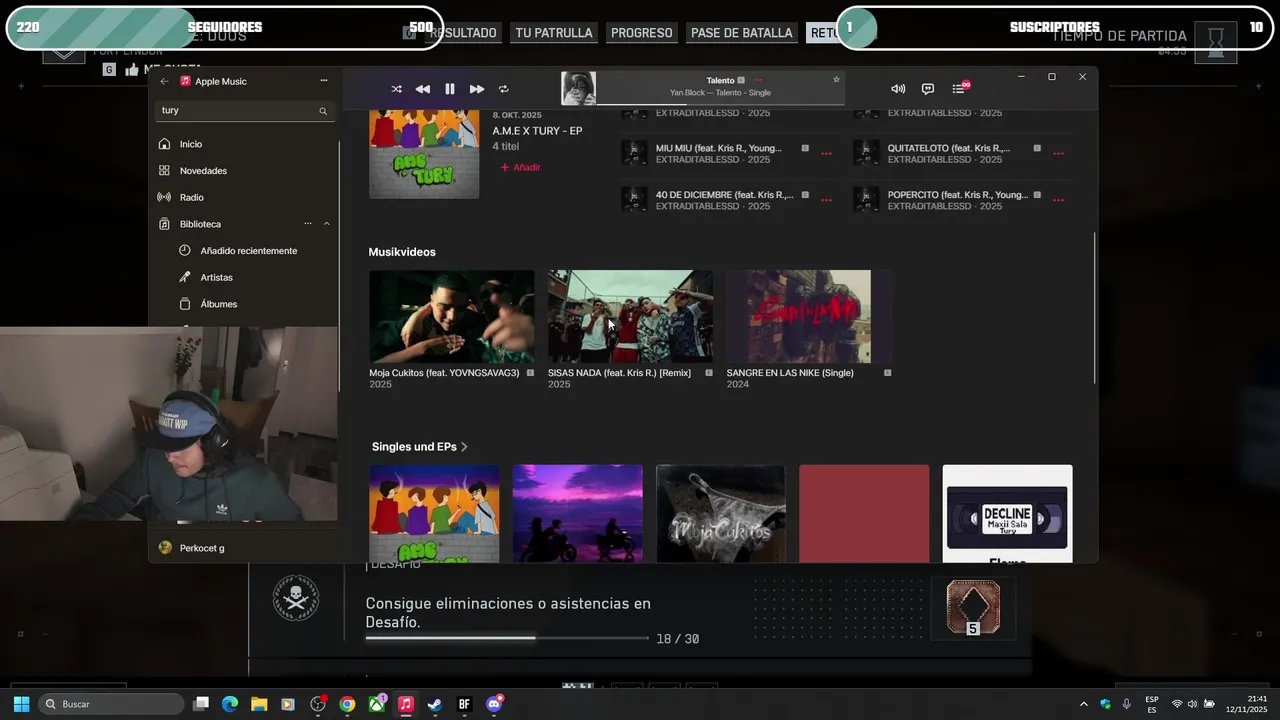Switch to PROGRESO tab in game
This screenshot has height=720, width=1280.
tap(642, 33)
